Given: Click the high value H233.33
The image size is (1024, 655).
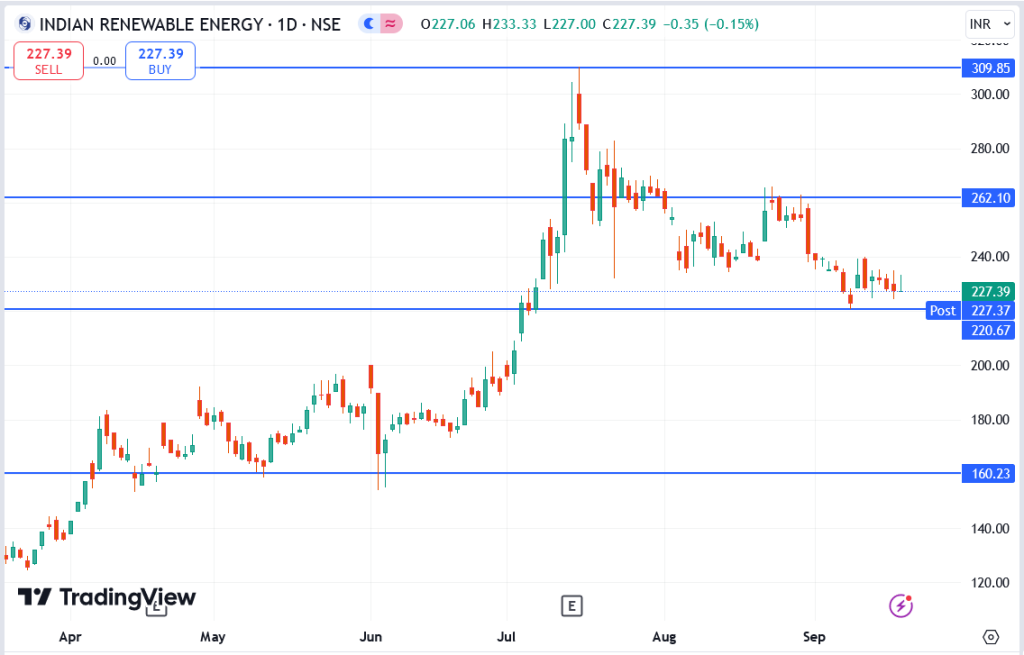Looking at the screenshot, I should pyautogui.click(x=509, y=25).
